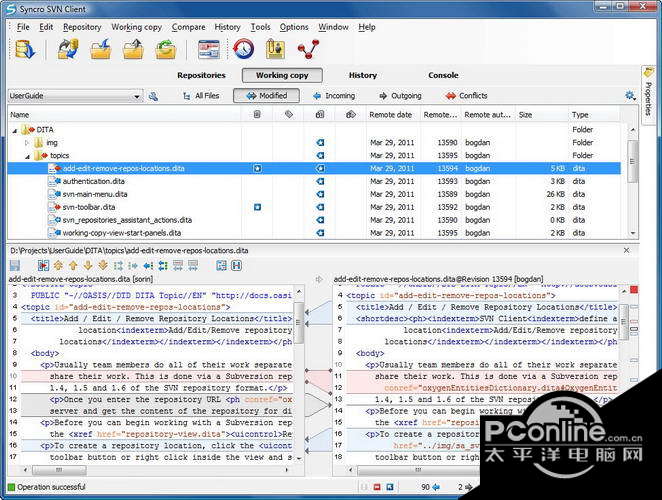Click incoming-change icon in svn-toolbar.dita row
Viewport: 662px width, 500px height.
320,207
